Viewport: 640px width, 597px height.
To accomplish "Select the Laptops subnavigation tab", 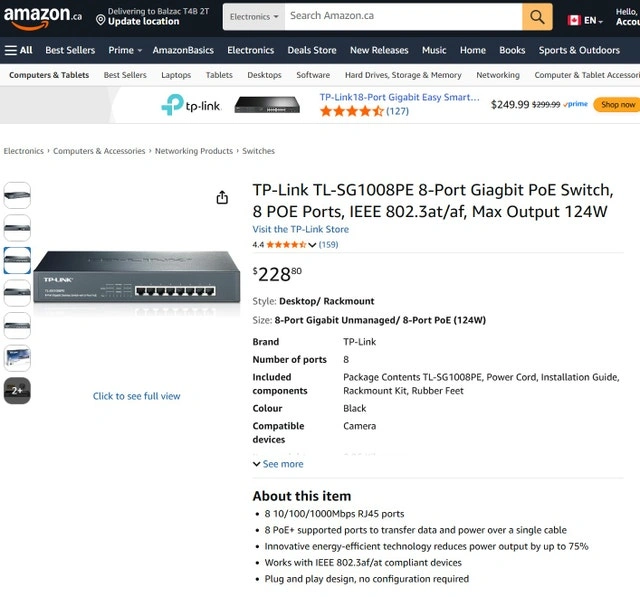I will (176, 75).
